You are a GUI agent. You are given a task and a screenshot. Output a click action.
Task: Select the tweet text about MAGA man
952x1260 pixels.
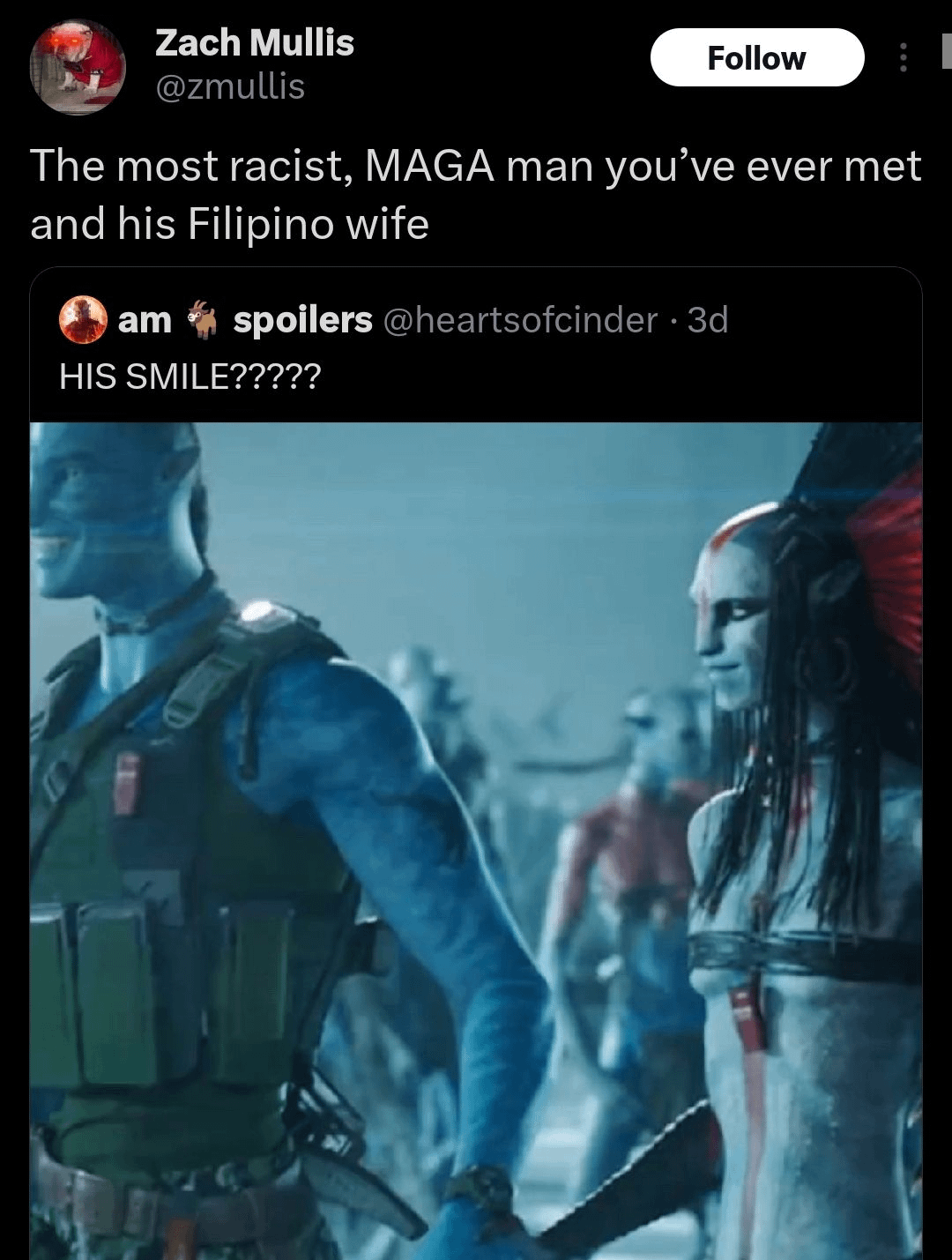click(476, 195)
